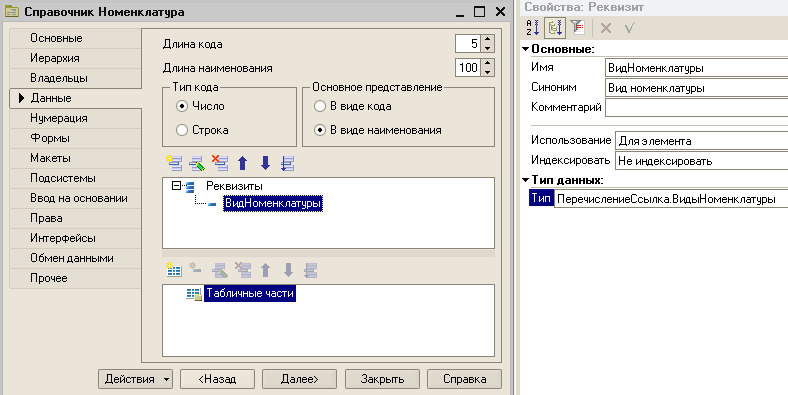Open the Интерфейсы tab
This screenshot has width=788, height=395.
coord(75,238)
